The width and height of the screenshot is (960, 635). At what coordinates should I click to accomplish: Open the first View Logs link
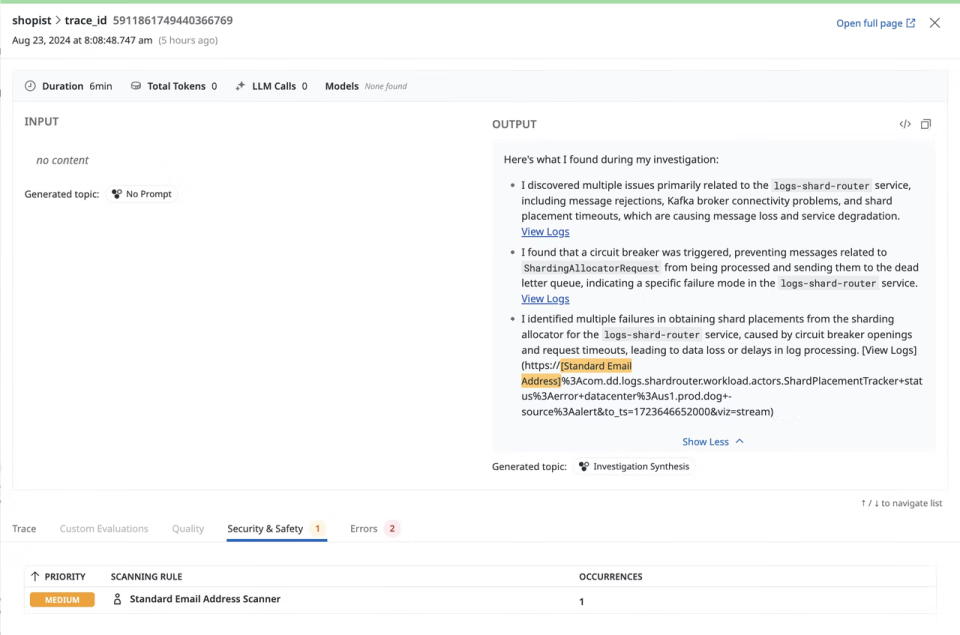[545, 232]
